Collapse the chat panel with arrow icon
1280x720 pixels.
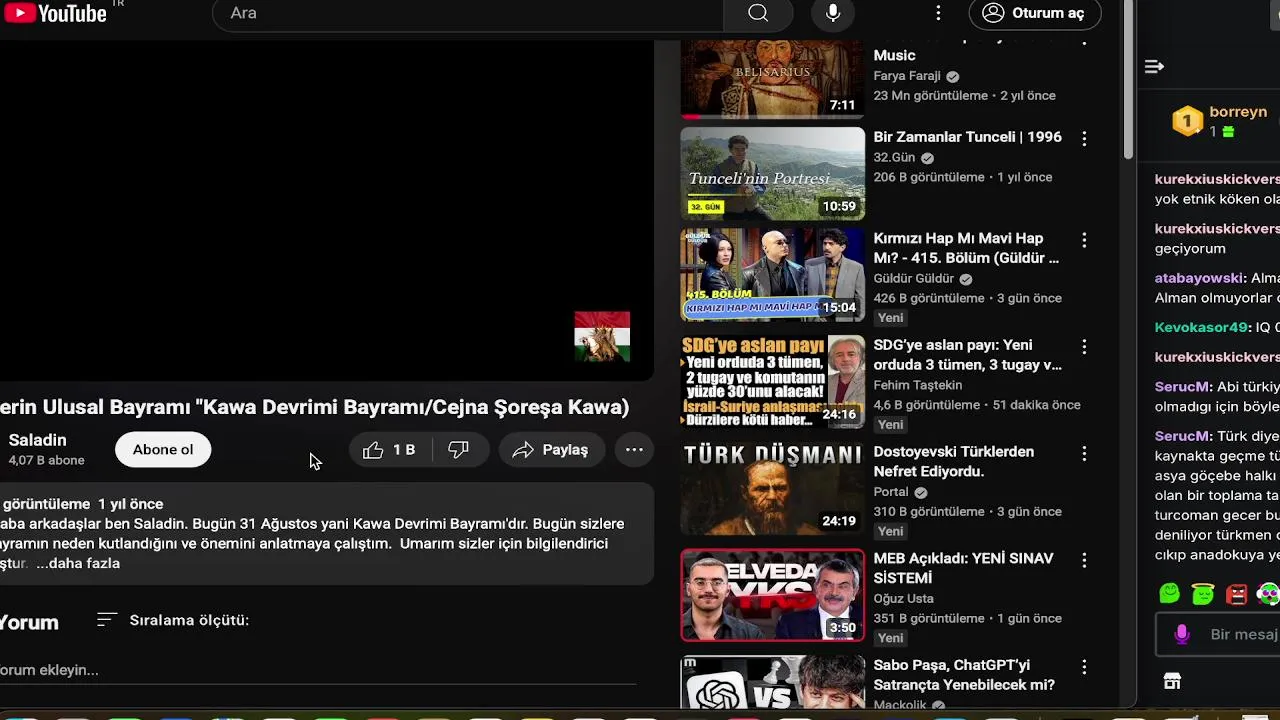pyautogui.click(x=1154, y=67)
